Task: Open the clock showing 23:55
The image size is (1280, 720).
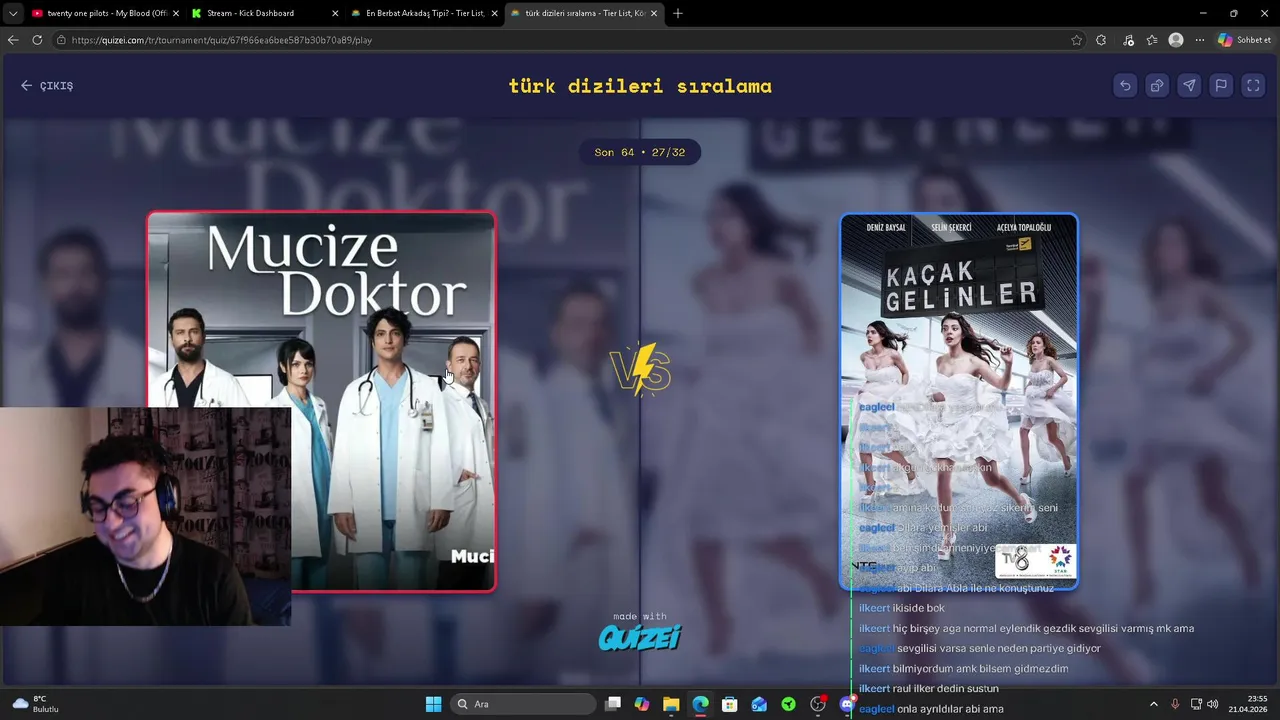Action: pos(1248,704)
